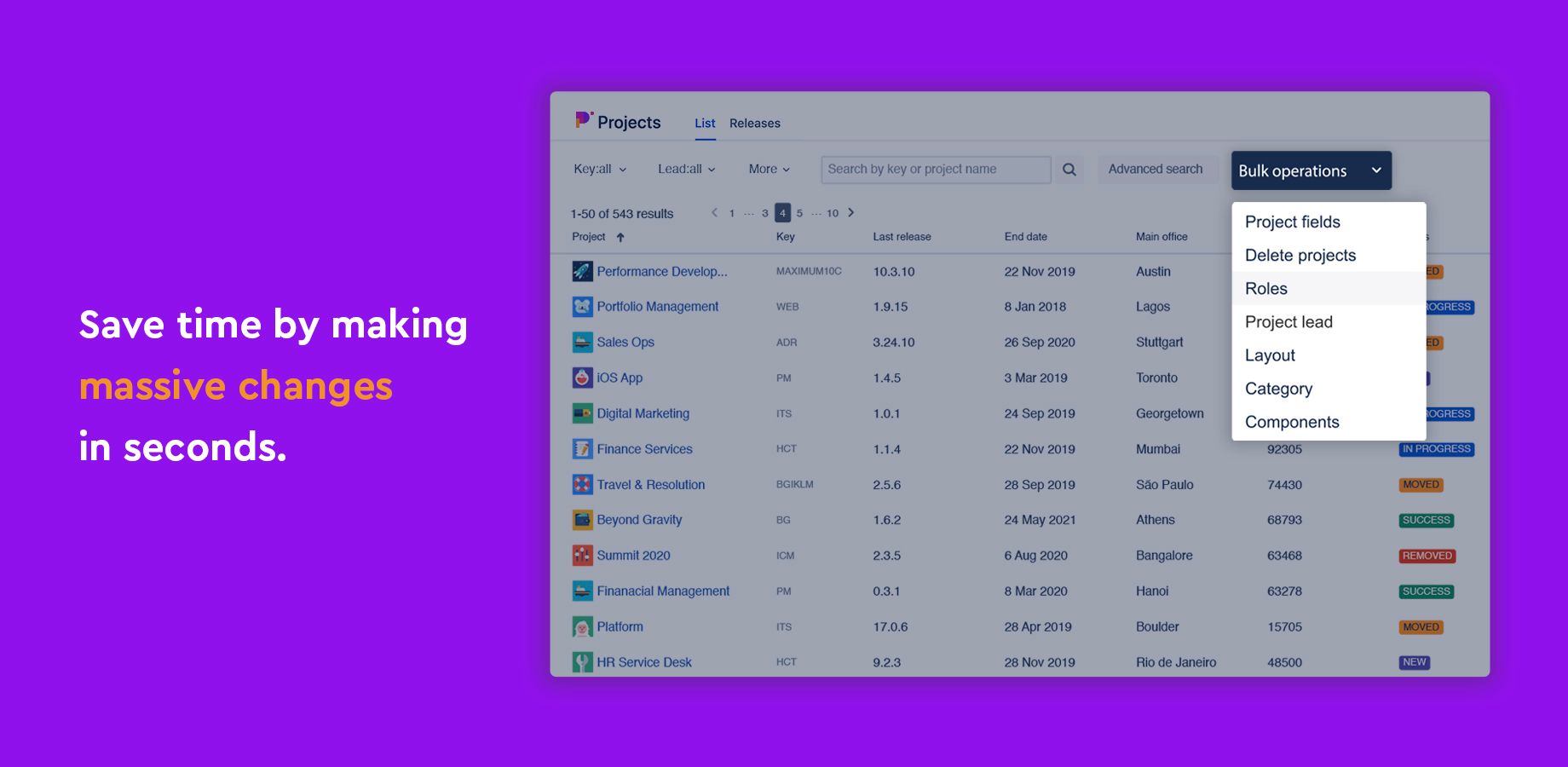Click Summit 2020 project avatar icon

(582, 556)
